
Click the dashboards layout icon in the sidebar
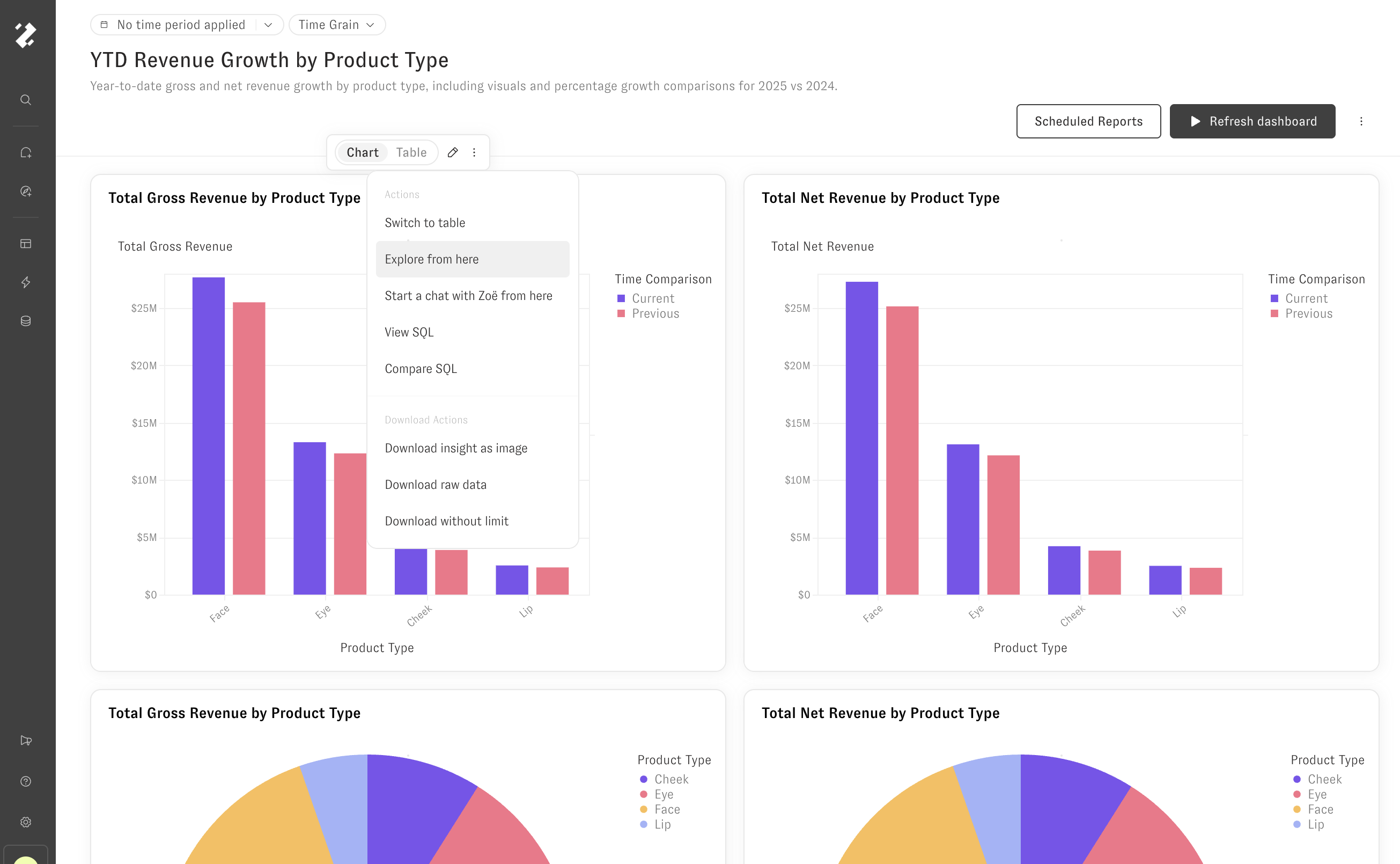[26, 244]
